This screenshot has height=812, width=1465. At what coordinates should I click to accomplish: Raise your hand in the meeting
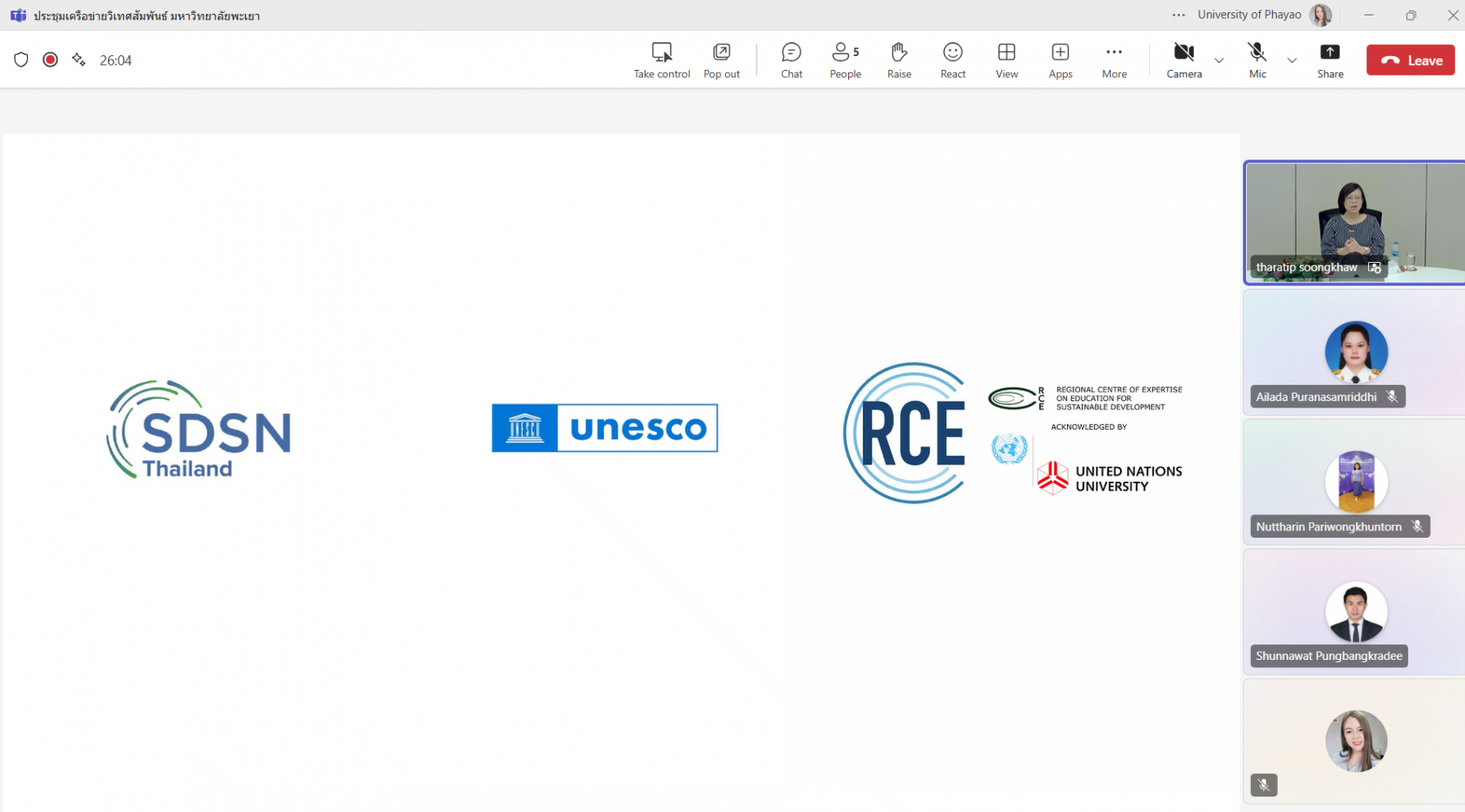click(899, 60)
